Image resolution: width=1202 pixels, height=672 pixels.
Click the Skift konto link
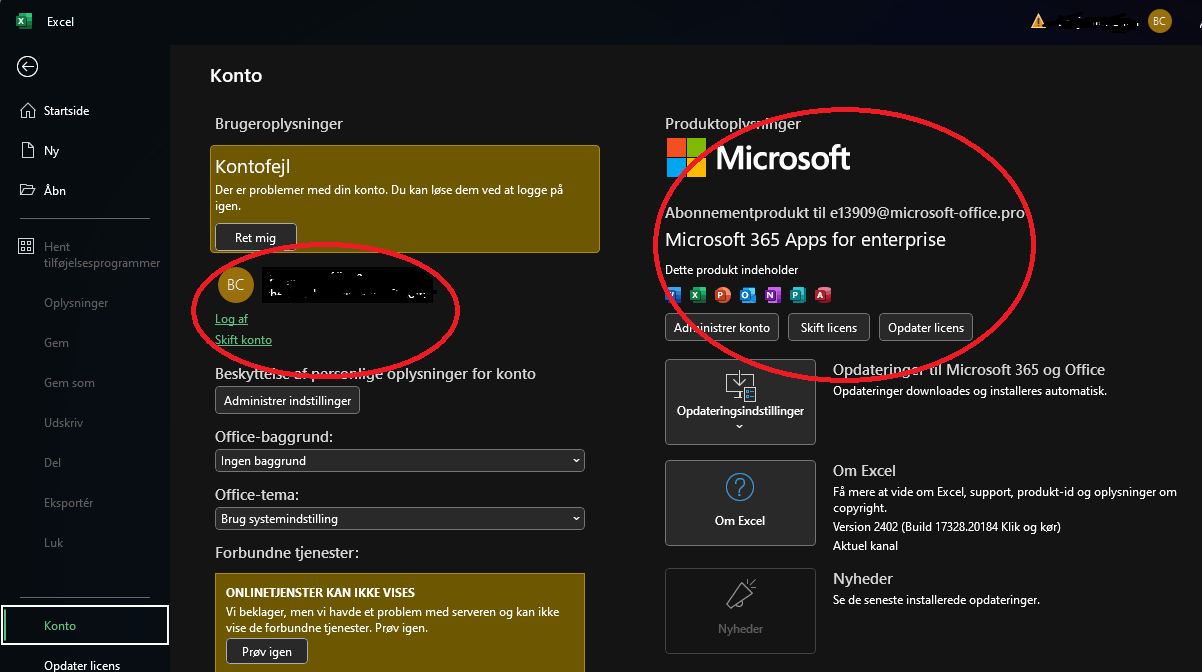(243, 340)
